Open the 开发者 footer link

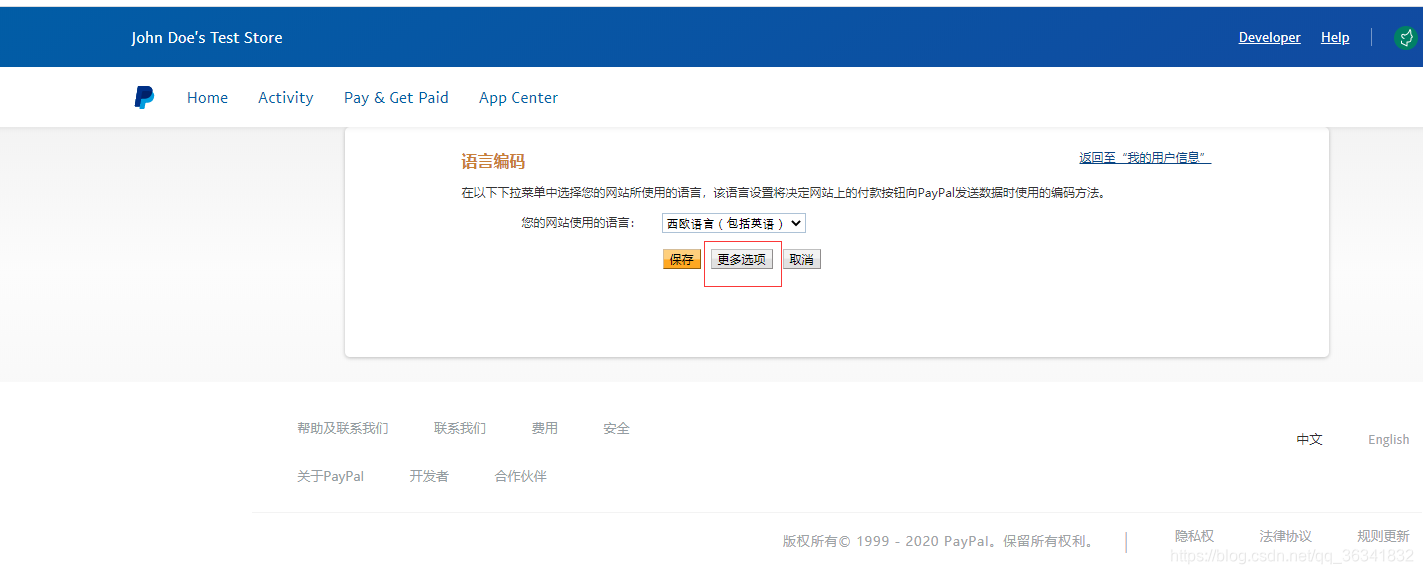[429, 476]
